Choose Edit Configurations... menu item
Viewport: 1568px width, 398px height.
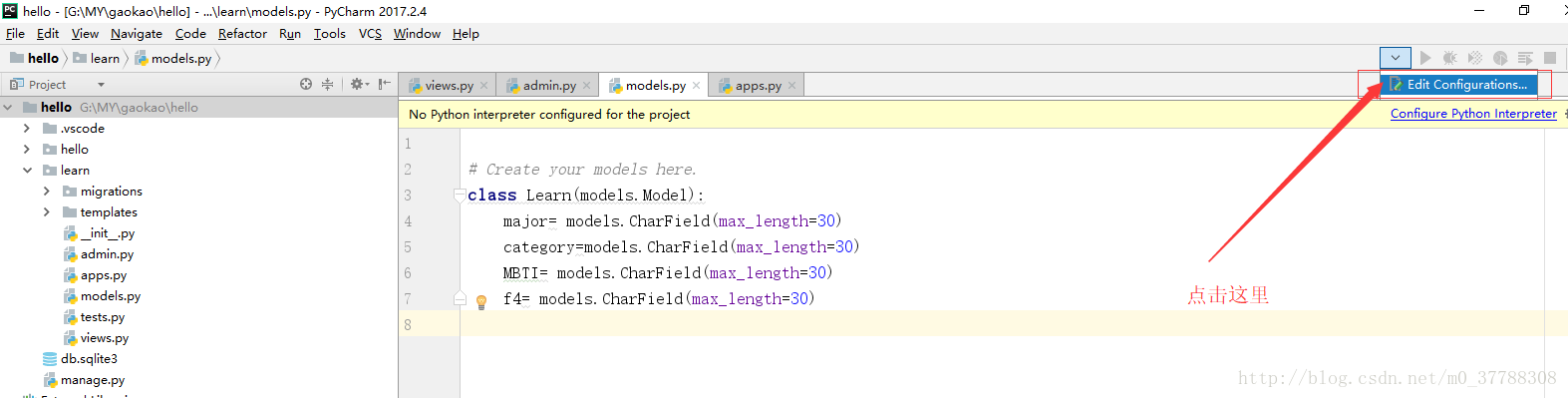pos(1459,85)
